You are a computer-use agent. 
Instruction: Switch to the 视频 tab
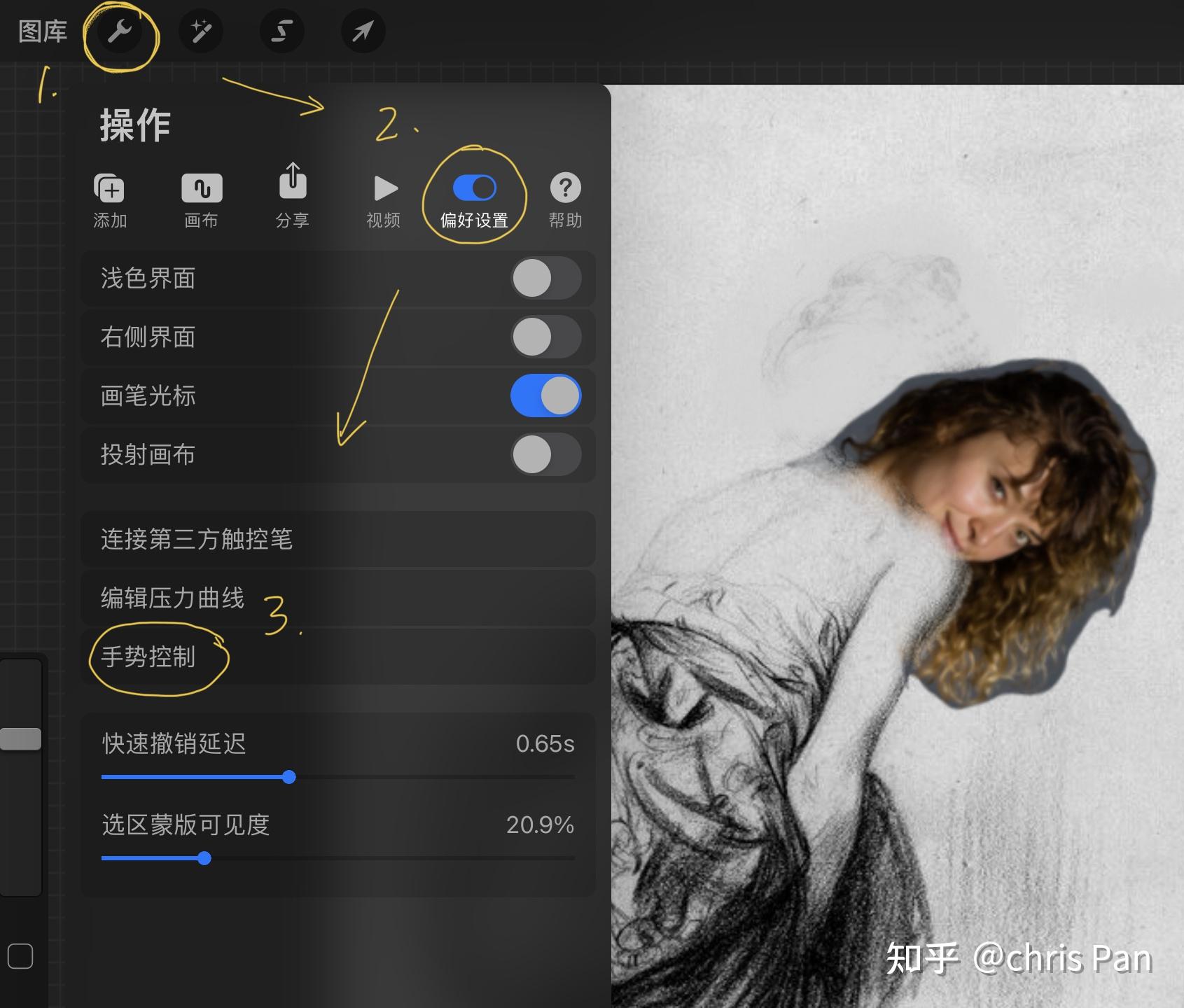(x=384, y=201)
